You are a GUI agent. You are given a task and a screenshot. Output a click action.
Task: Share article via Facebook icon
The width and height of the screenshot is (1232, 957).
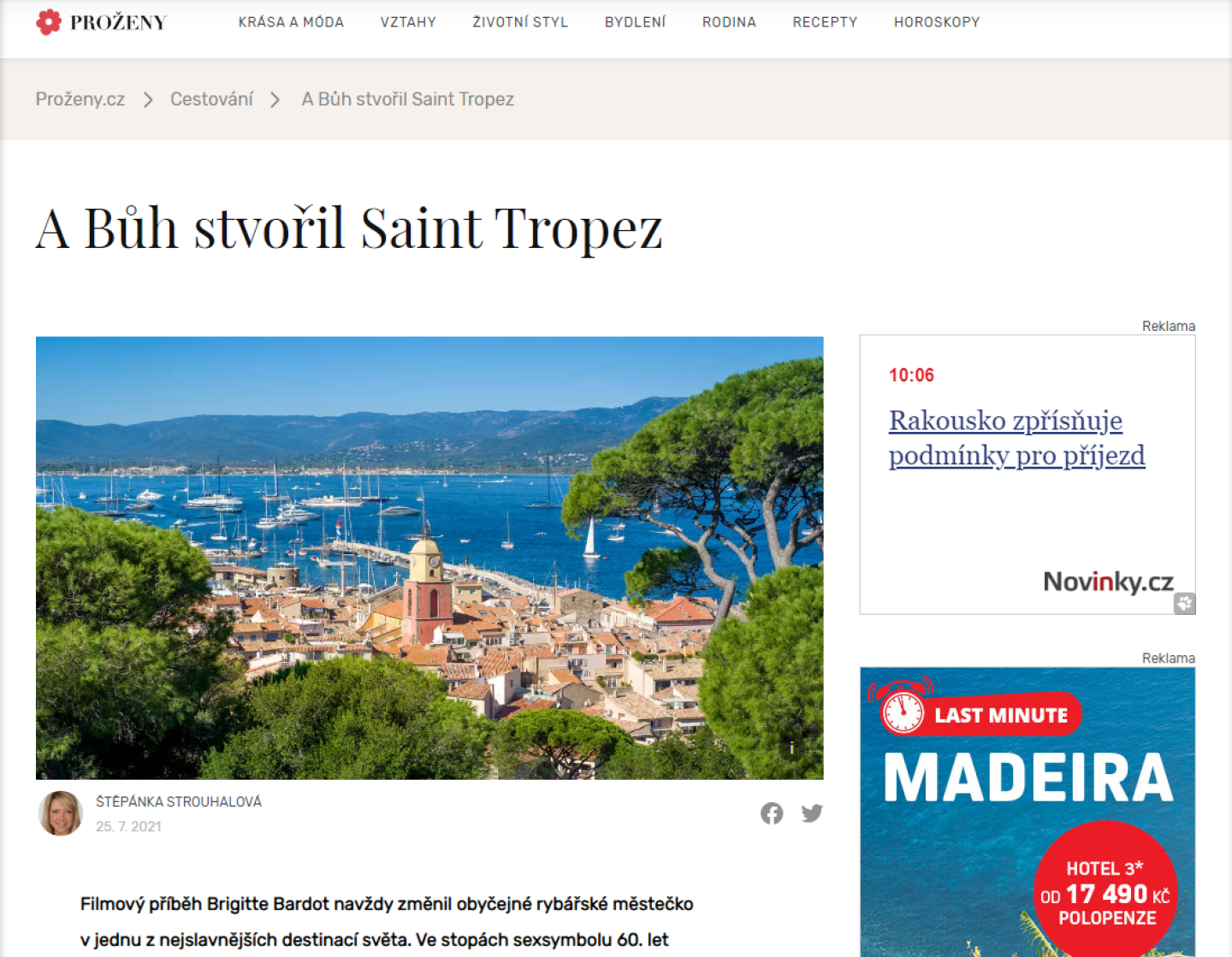pyautogui.click(x=772, y=813)
